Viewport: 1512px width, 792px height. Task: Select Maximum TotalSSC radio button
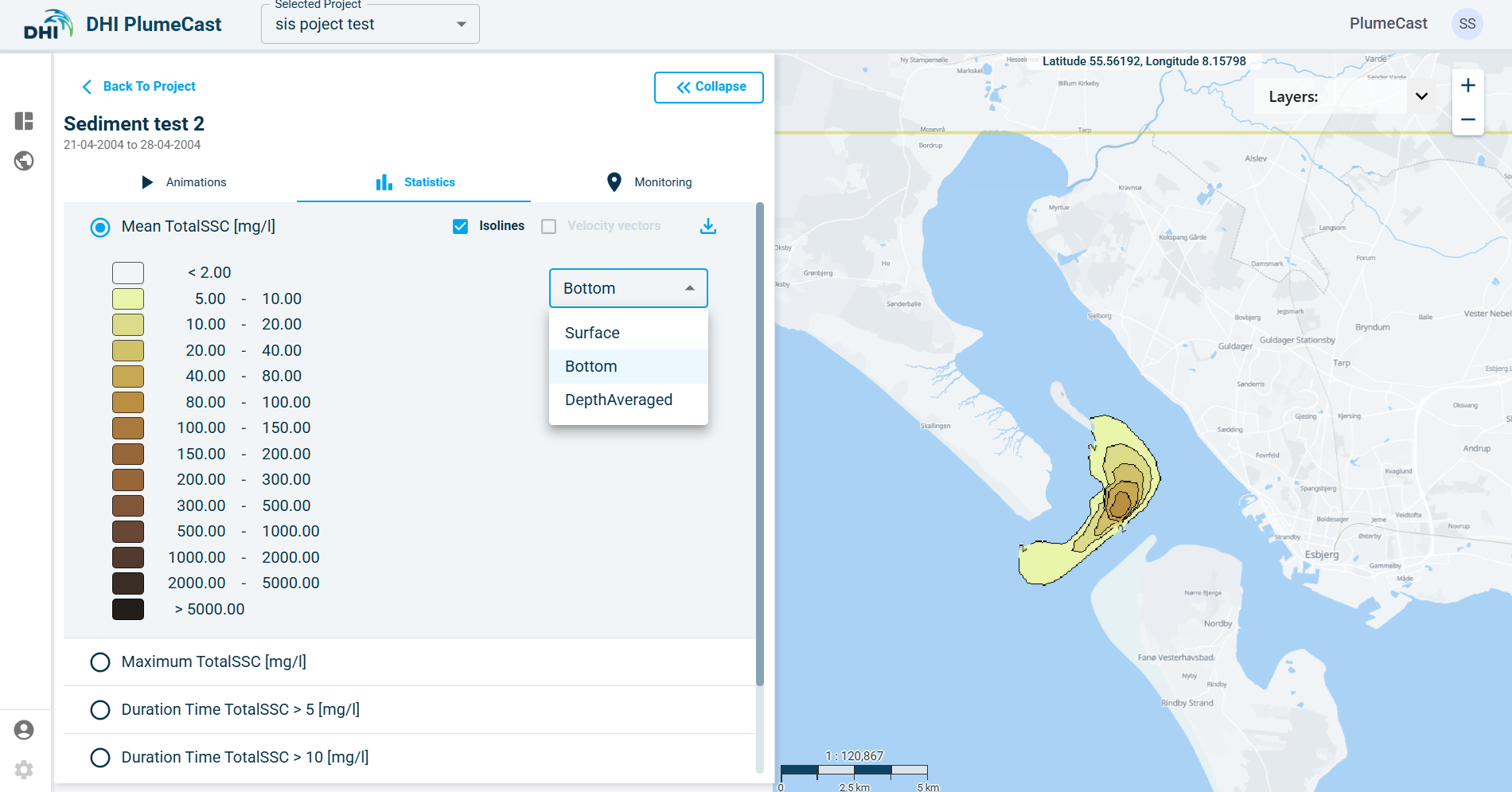point(100,662)
